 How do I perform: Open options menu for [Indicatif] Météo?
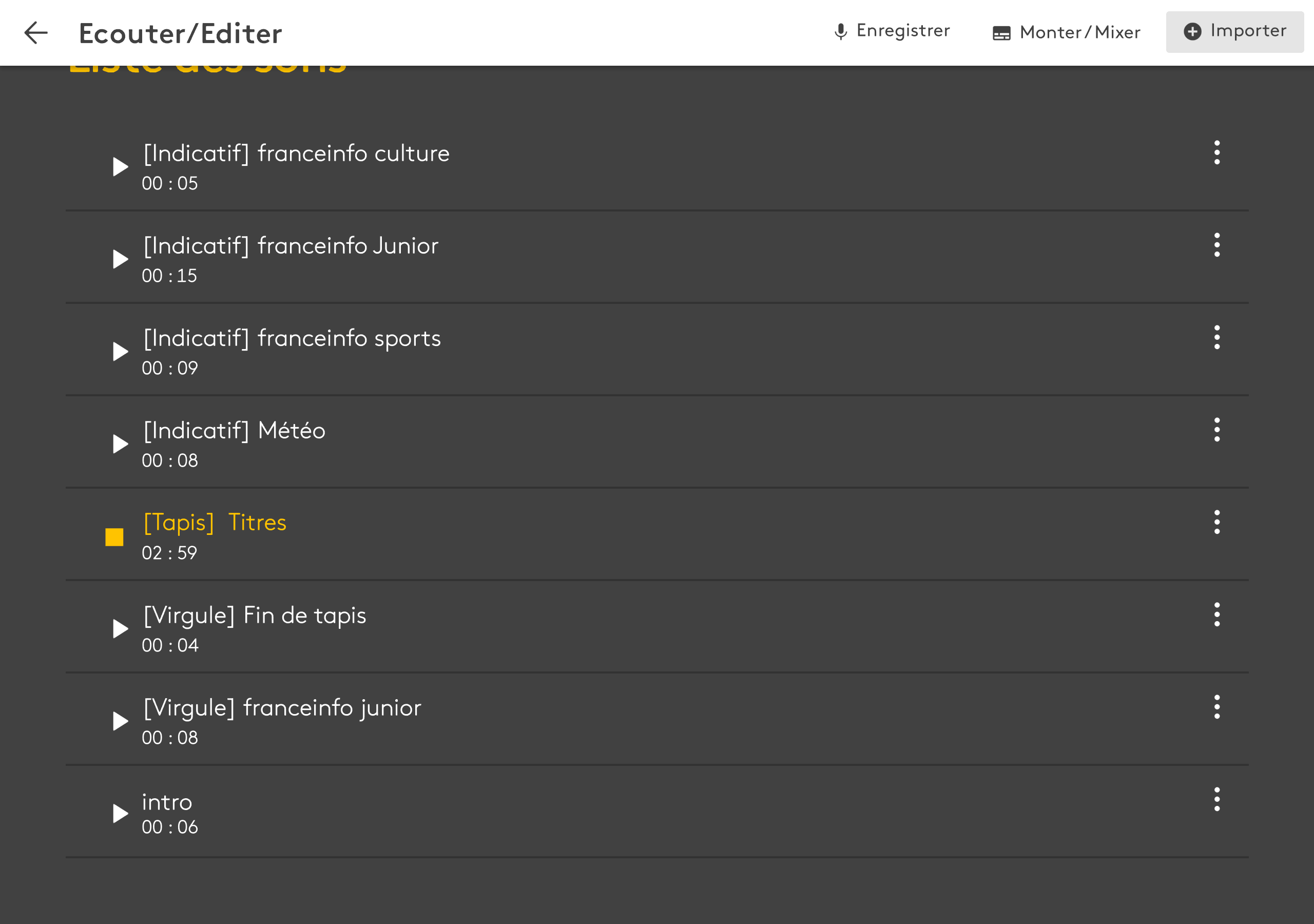(1216, 429)
